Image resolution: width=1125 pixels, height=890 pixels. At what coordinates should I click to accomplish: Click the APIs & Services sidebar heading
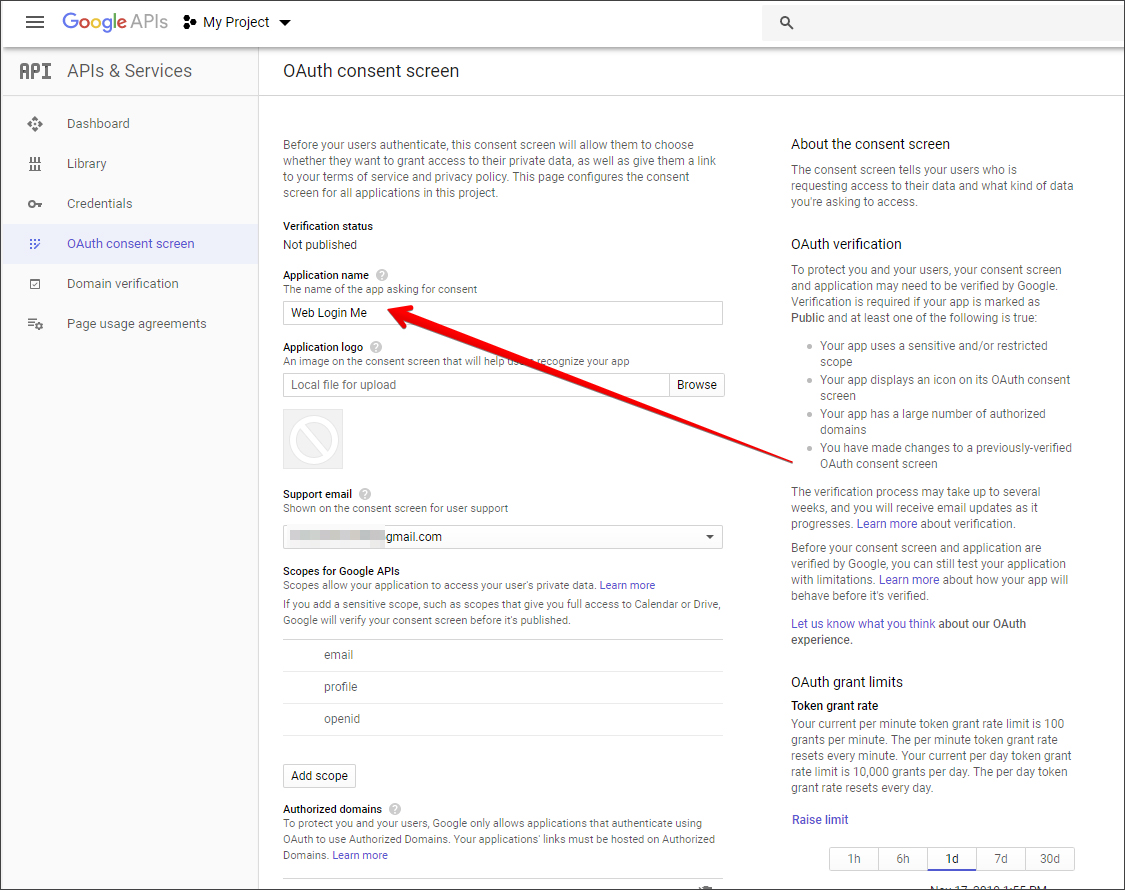click(x=130, y=71)
